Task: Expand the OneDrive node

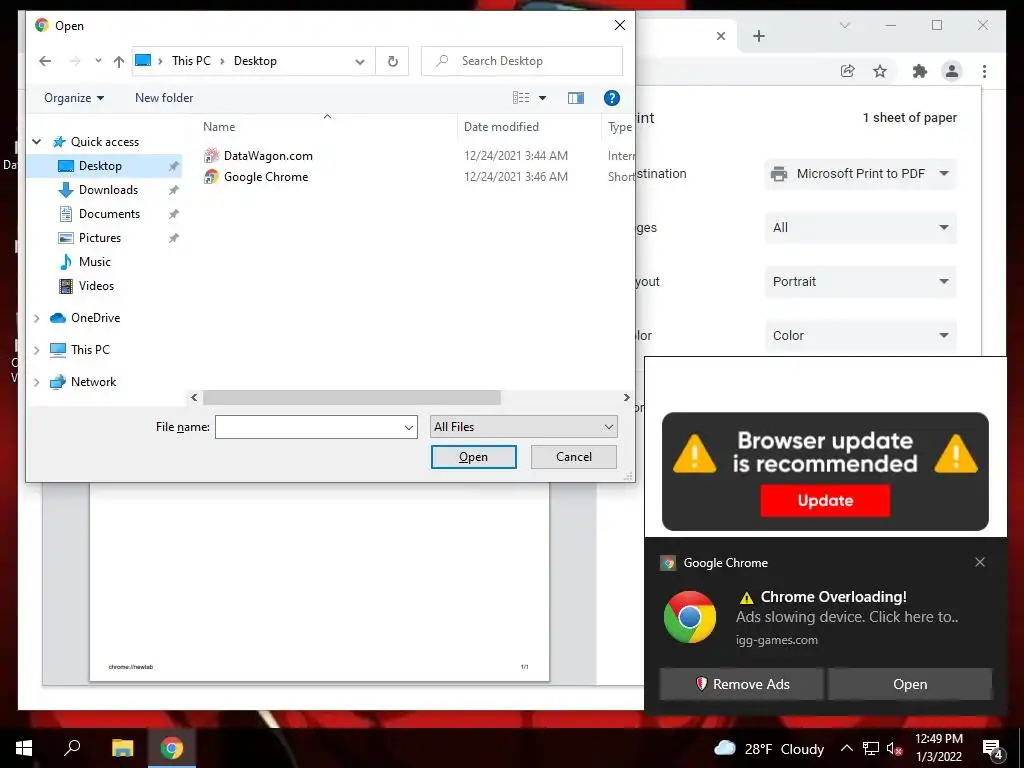Action: [x=37, y=318]
